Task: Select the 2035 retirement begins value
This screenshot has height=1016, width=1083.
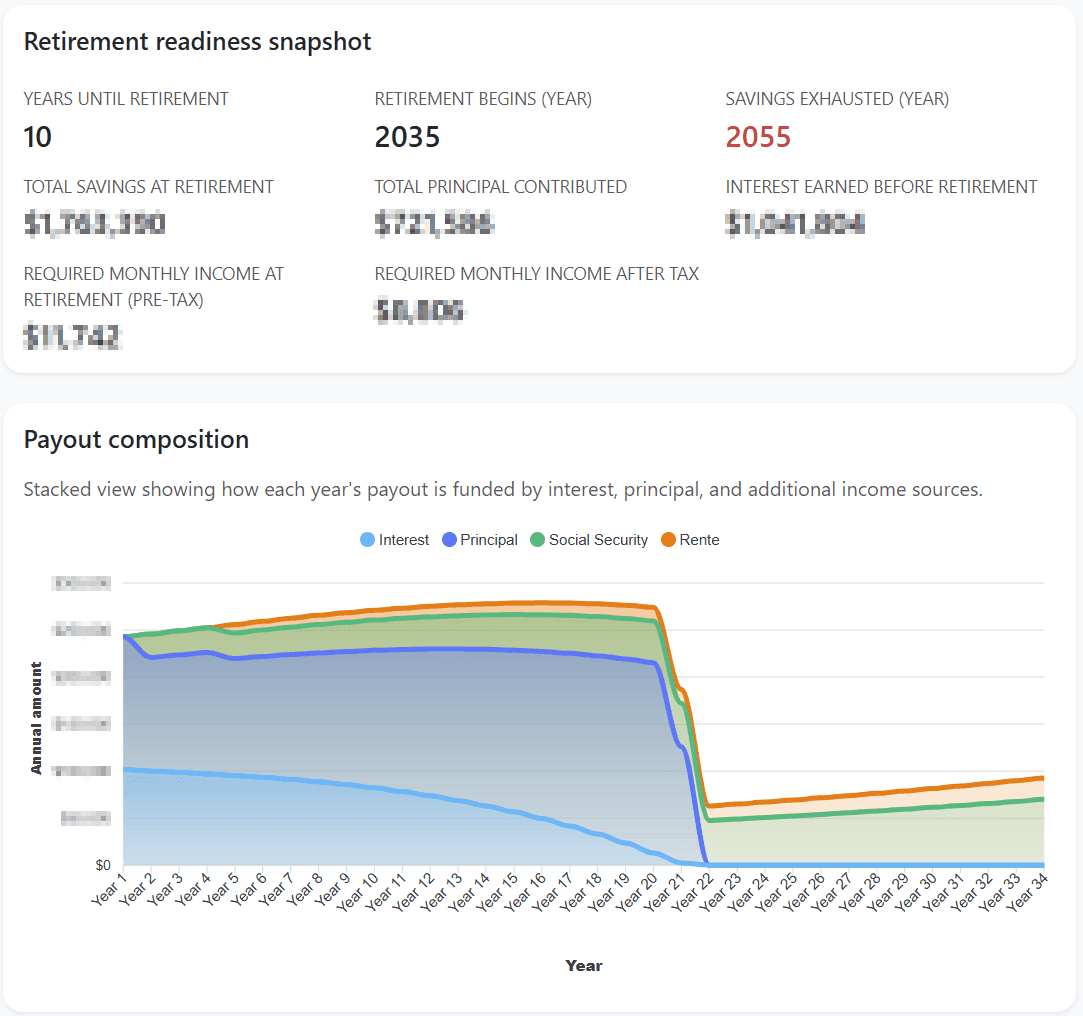Action: 407,137
